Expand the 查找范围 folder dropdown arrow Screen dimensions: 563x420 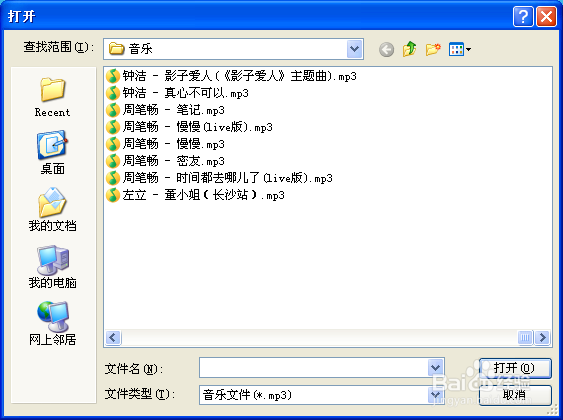tap(355, 49)
